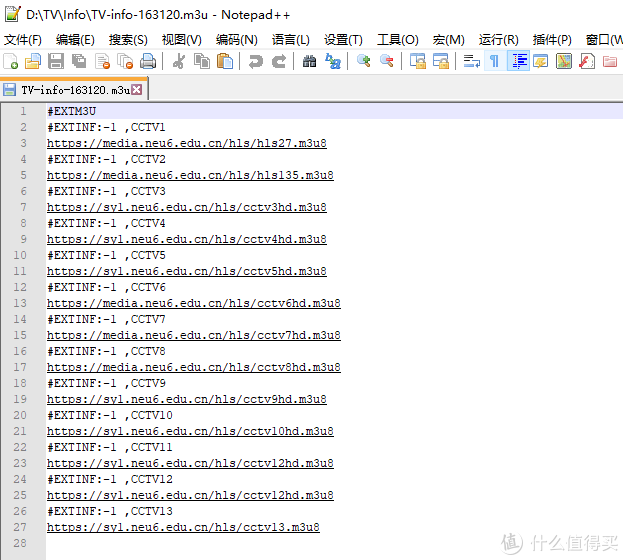623x560 pixels.
Task: Print the document using printer icon
Action: [x=148, y=62]
